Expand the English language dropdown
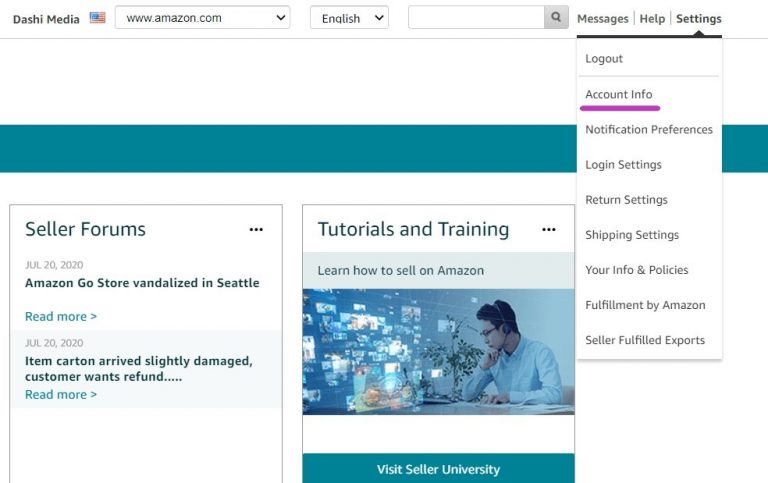Screen dimensions: 768x483 [x=349, y=18]
